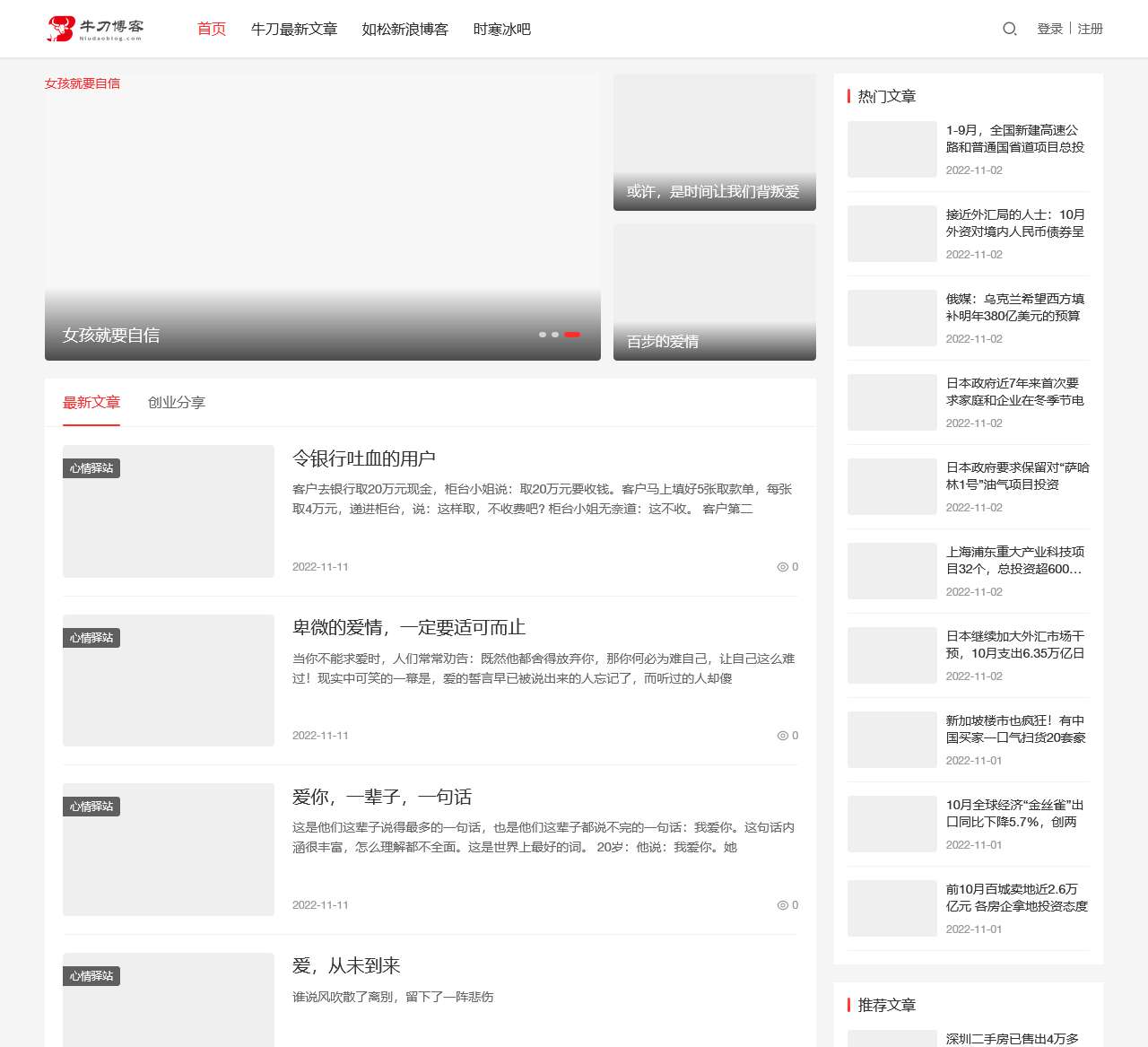1148x1047 pixels.
Task: Click the 登录 link
Action: point(1049,29)
